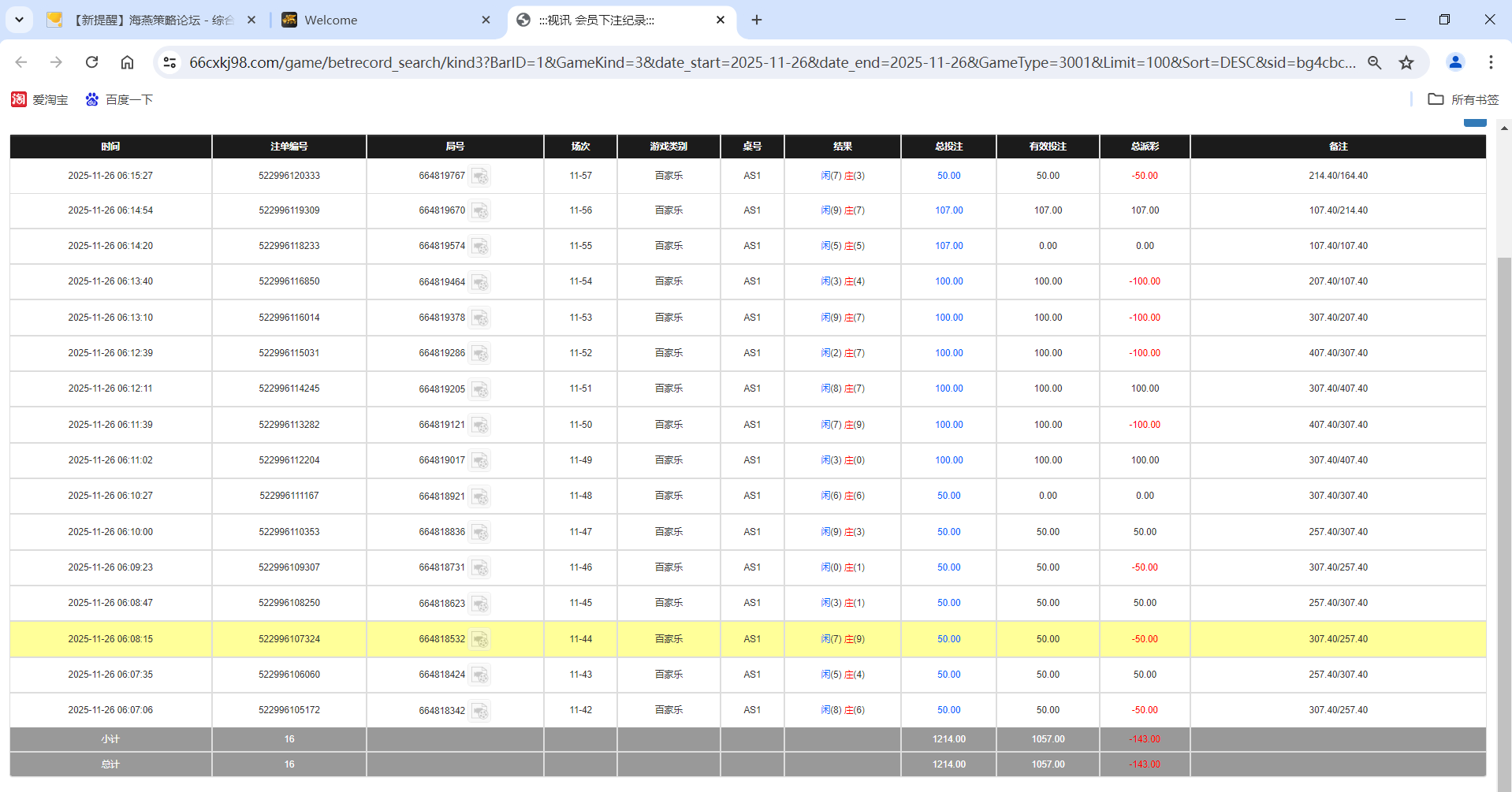The image size is (1512, 792).
Task: Open a new browser tab
Action: [756, 20]
